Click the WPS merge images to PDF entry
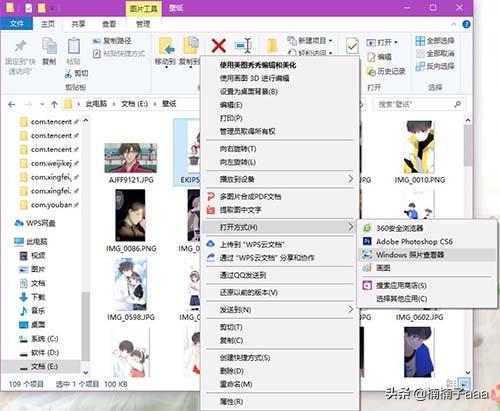The width and height of the screenshot is (500, 411). click(279, 197)
